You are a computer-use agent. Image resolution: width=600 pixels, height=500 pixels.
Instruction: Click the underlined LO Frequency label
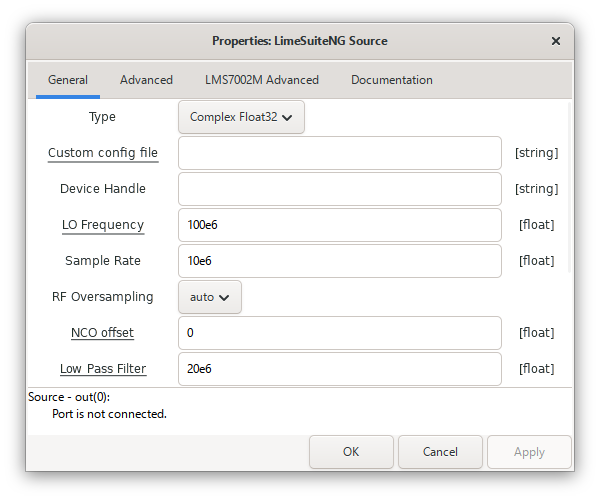103,225
